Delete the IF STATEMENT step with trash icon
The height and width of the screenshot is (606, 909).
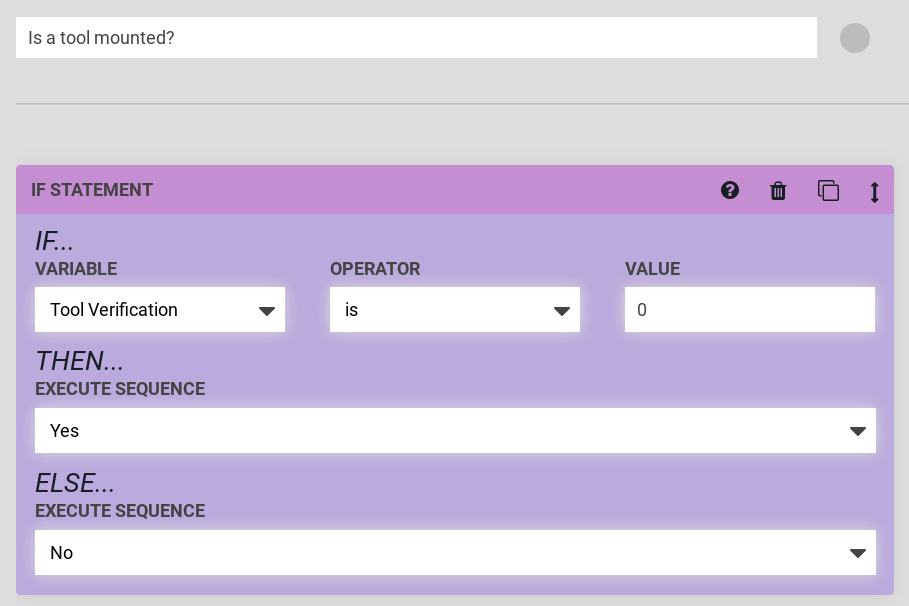[x=778, y=191]
